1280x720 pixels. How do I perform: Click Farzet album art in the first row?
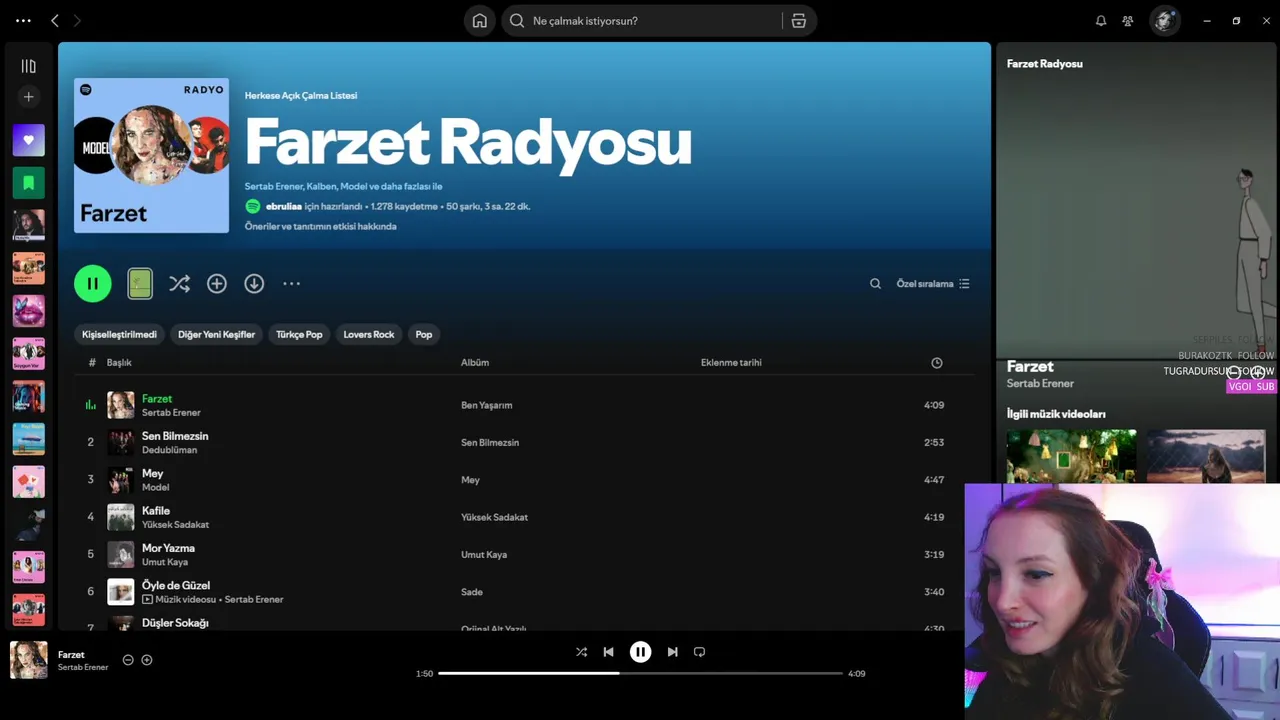pos(121,405)
